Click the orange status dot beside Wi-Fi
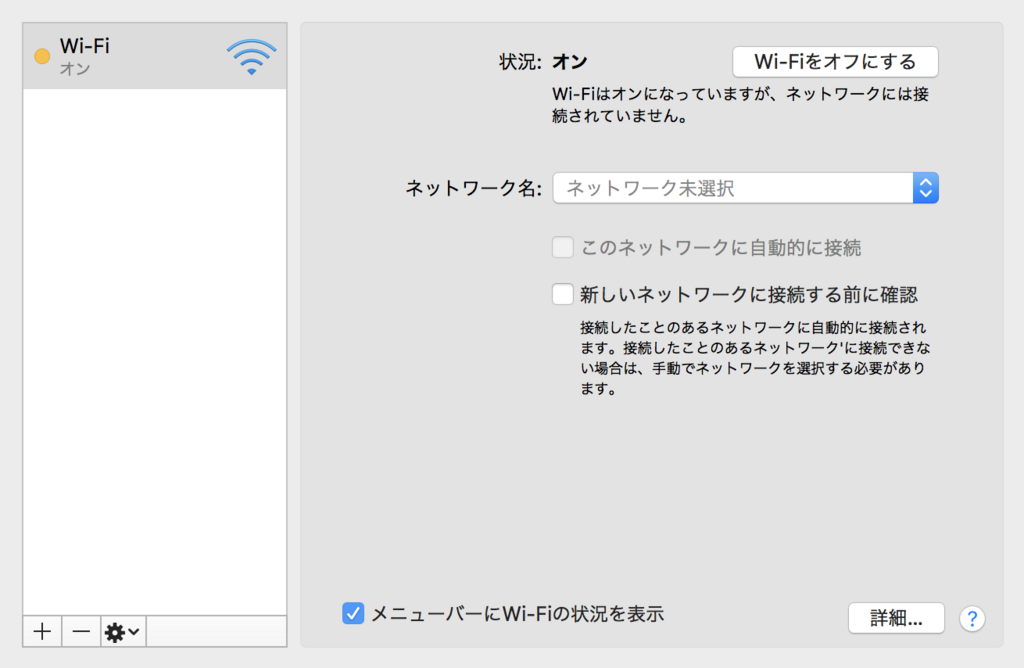The width and height of the screenshot is (1024, 668). coord(42,56)
